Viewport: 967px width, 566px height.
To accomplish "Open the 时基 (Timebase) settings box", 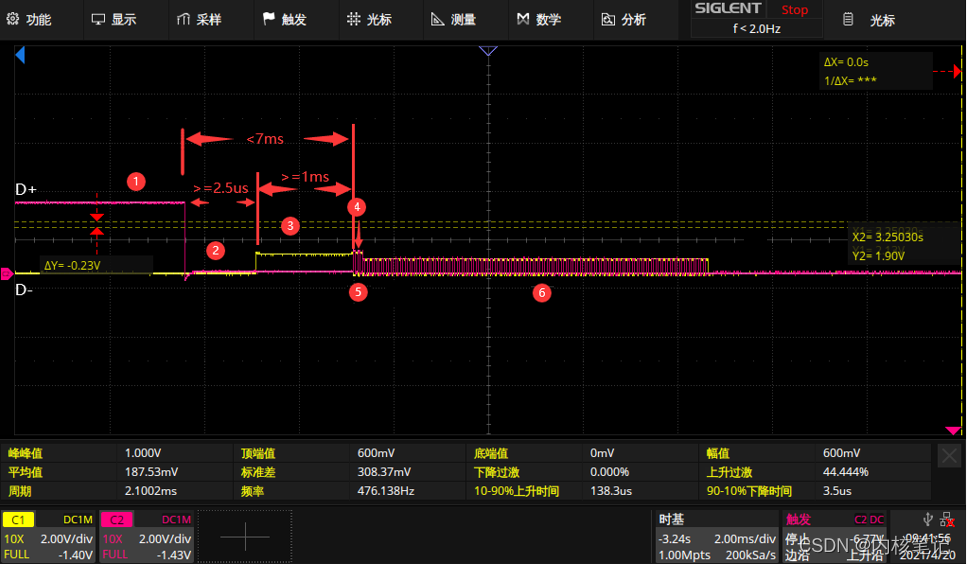I will [715, 537].
